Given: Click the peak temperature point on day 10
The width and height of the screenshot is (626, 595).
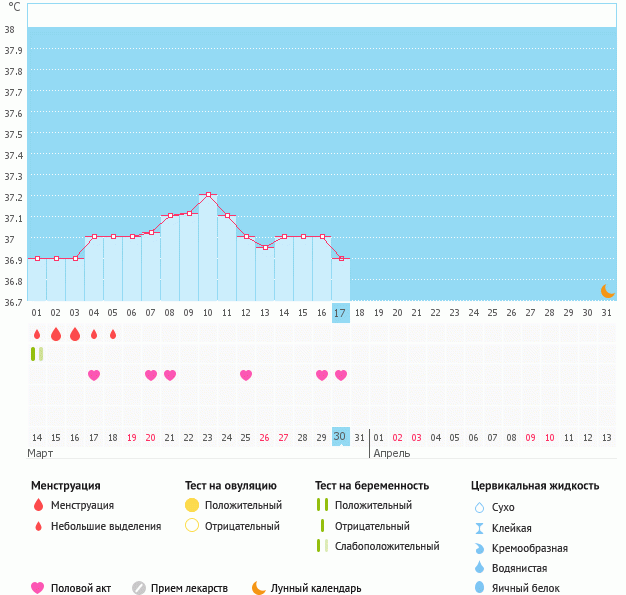Looking at the screenshot, I should tap(208, 194).
